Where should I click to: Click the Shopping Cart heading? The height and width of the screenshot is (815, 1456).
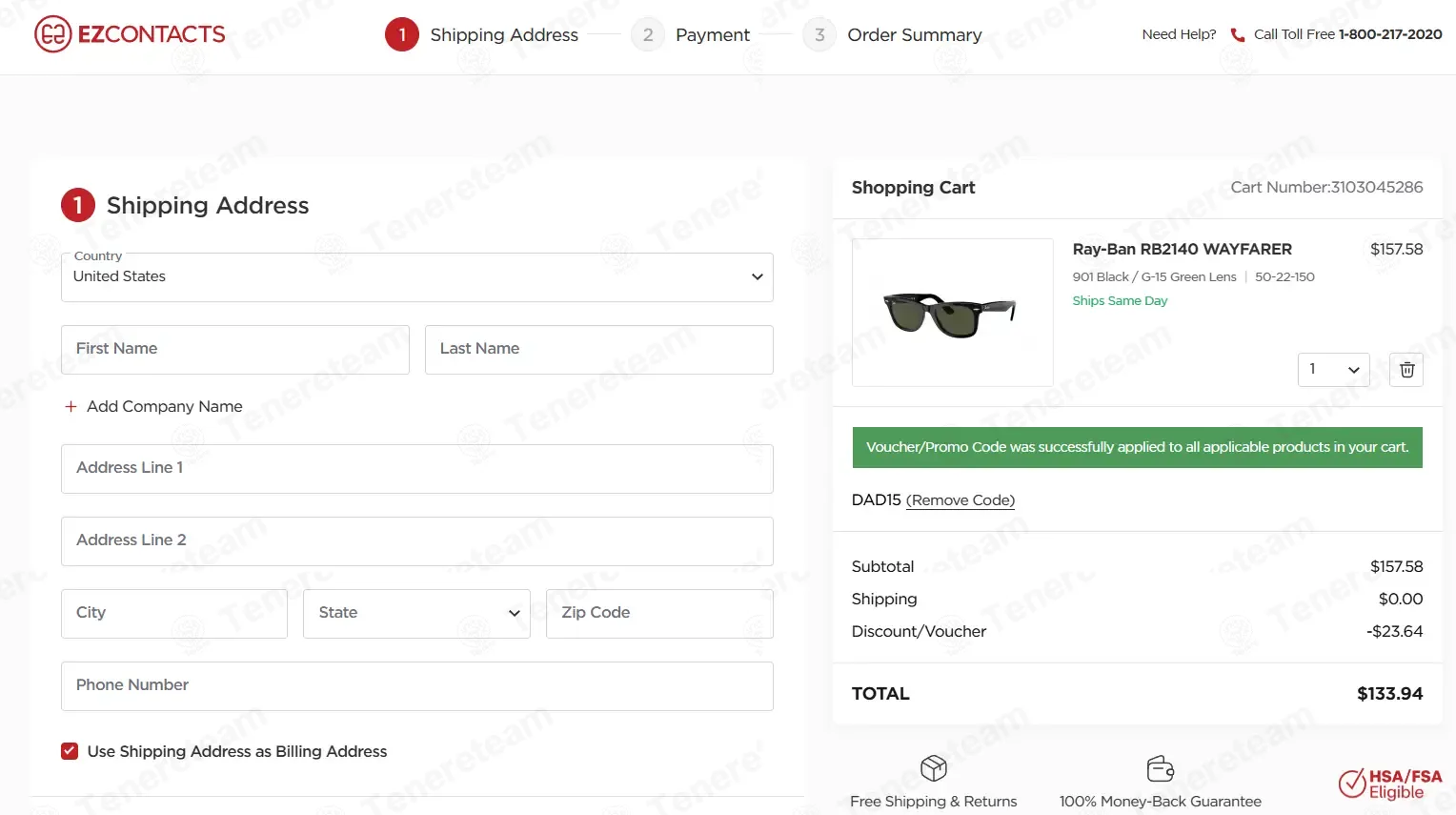click(913, 188)
